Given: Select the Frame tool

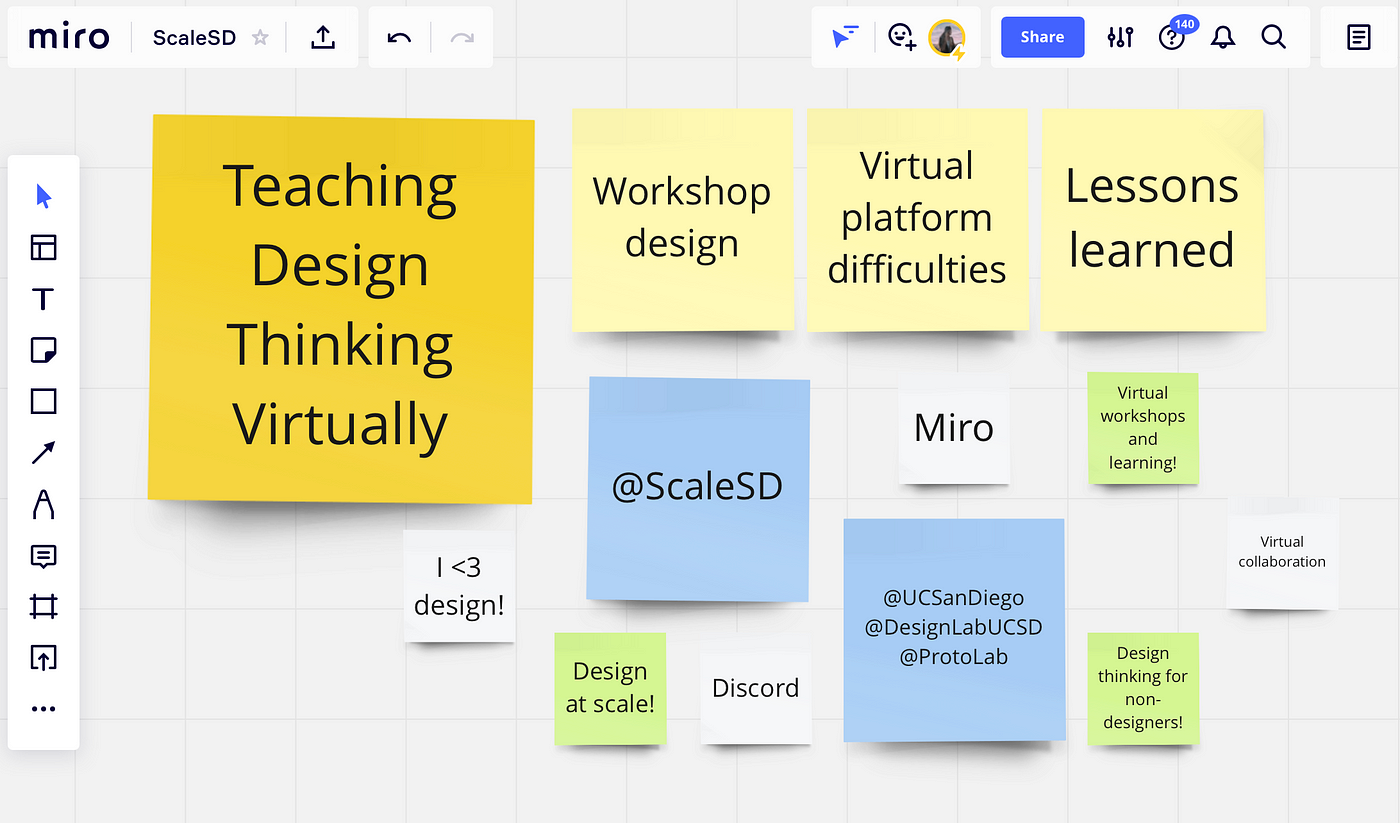Looking at the screenshot, I should (x=43, y=606).
